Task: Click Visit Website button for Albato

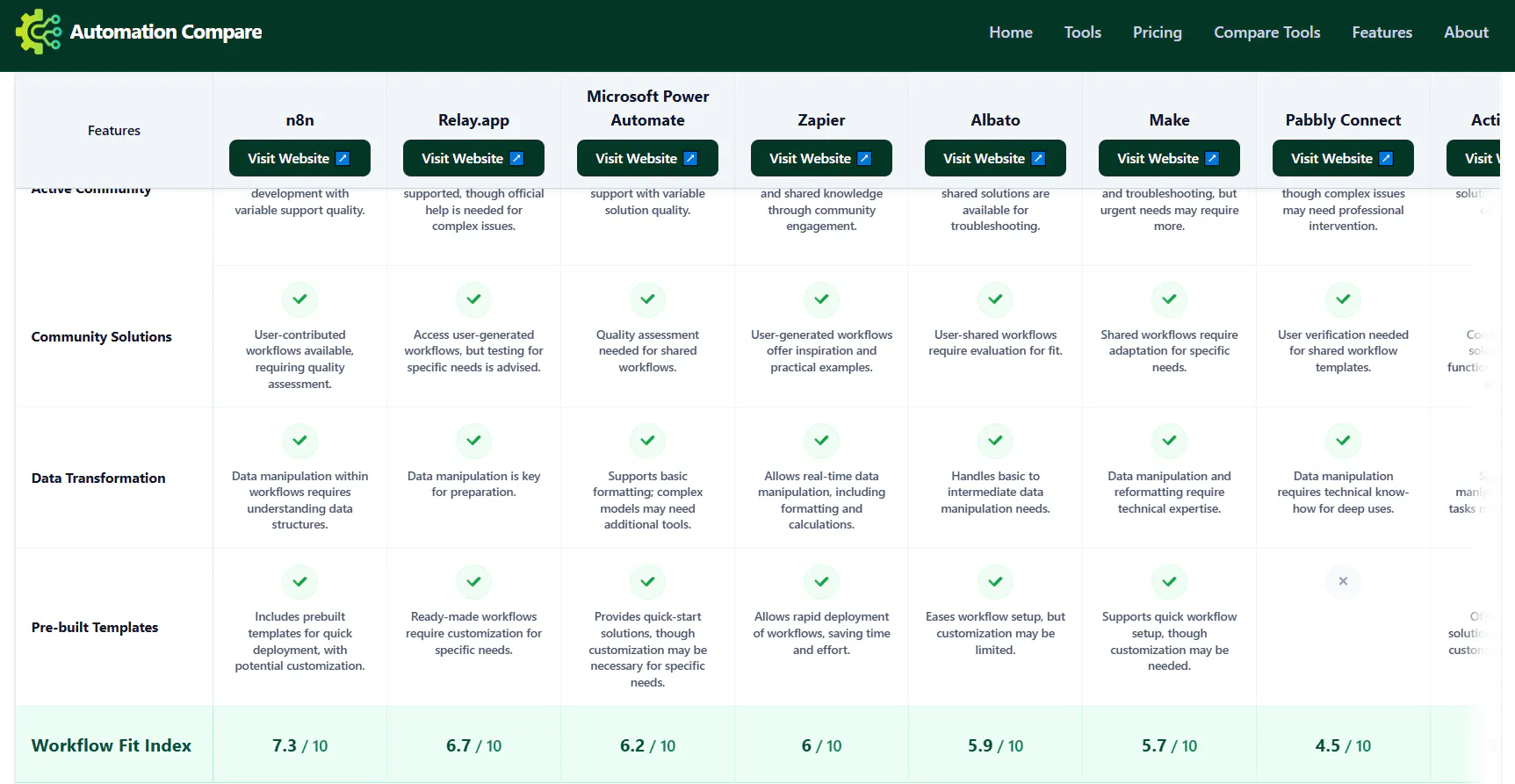Action: pos(995,158)
